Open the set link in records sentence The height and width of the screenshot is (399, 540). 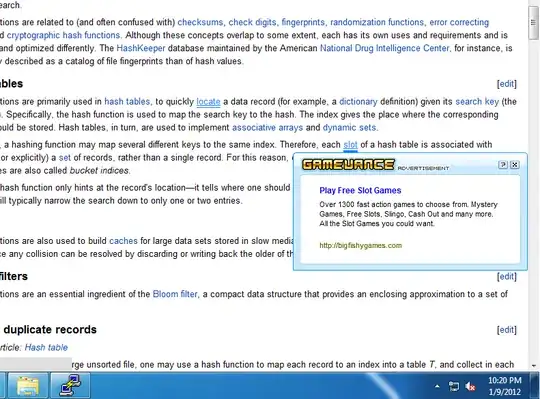click(x=64, y=158)
